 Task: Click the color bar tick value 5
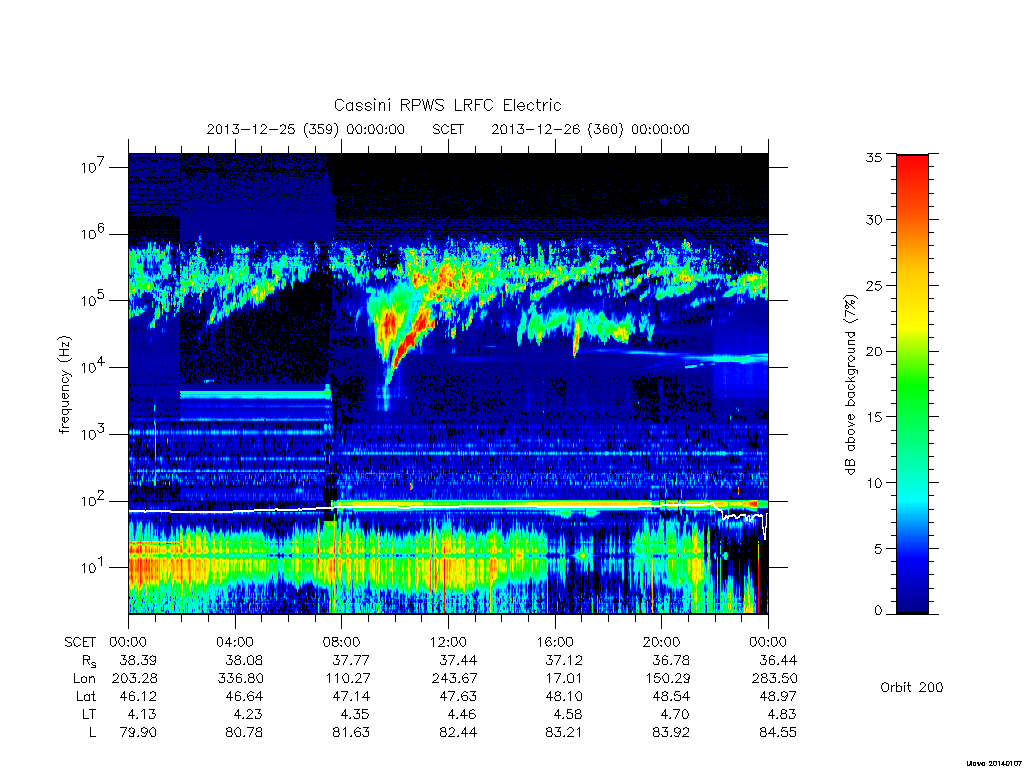coord(878,549)
